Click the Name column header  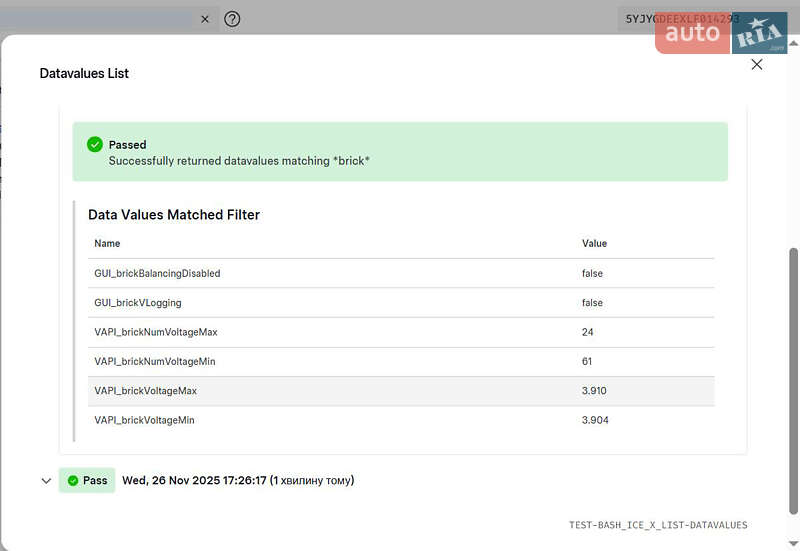coord(107,243)
